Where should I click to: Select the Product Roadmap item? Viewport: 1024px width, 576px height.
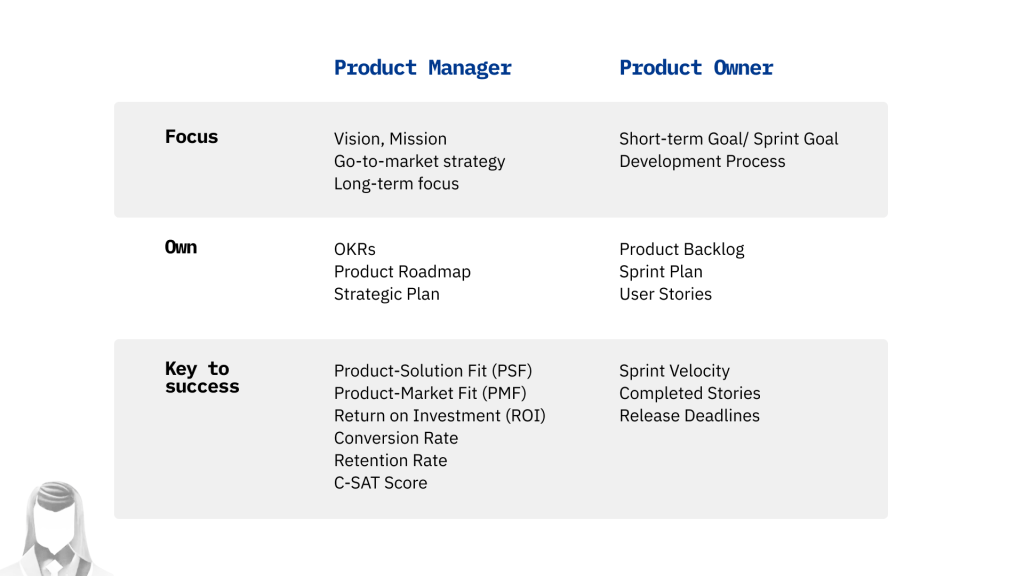(x=402, y=272)
